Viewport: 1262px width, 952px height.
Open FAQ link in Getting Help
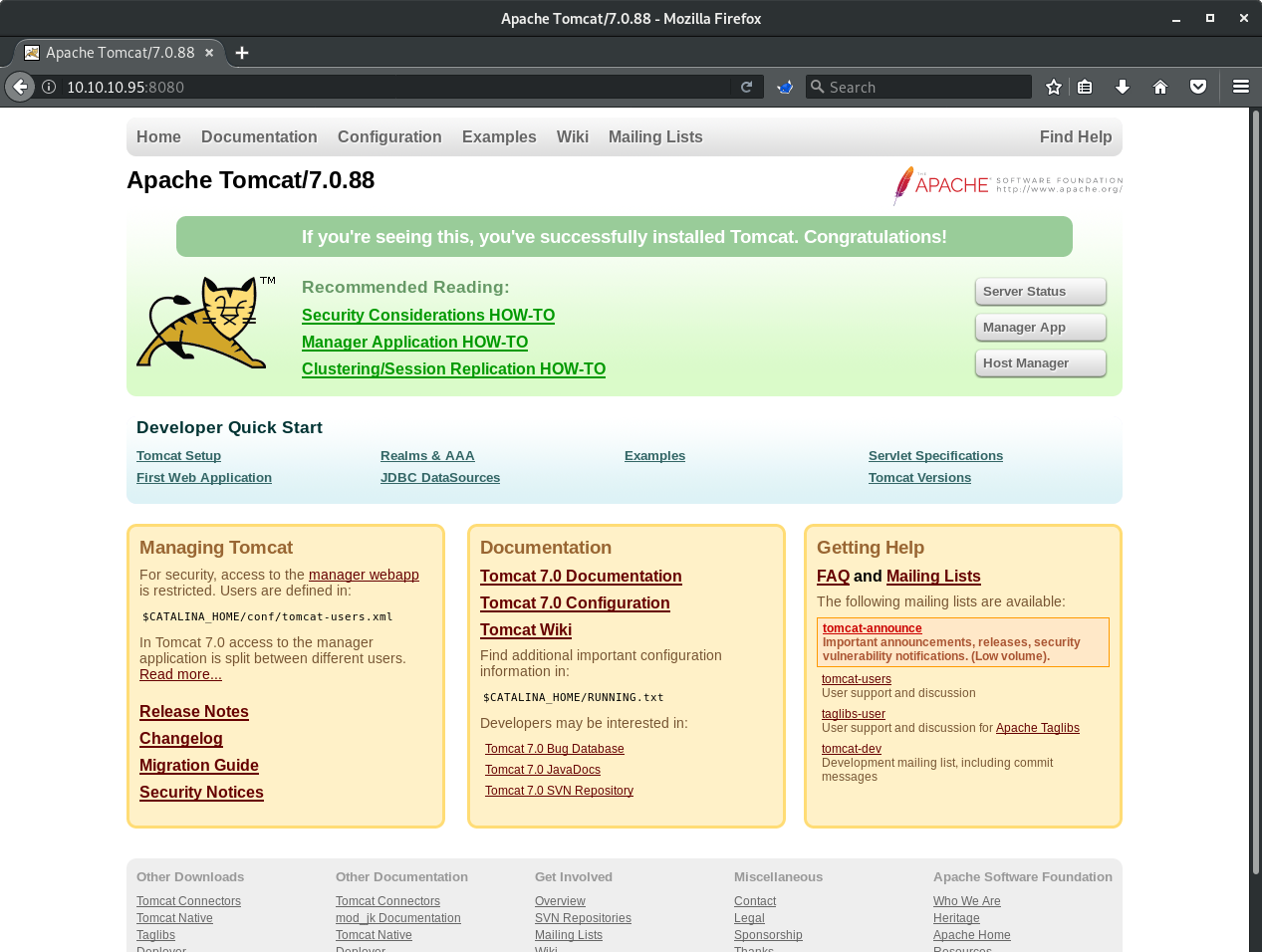pos(833,577)
